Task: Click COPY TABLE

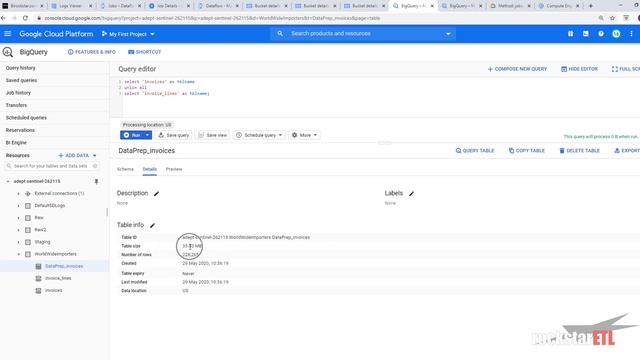Action: pos(527,151)
